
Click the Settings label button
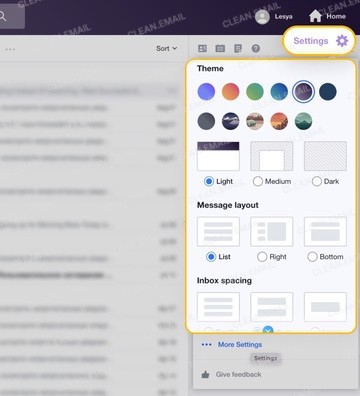point(311,41)
